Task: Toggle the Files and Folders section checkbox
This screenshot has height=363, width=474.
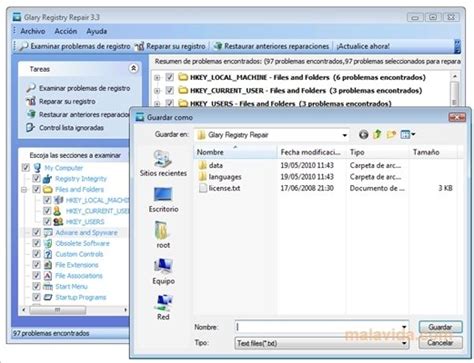Action: tap(36, 189)
